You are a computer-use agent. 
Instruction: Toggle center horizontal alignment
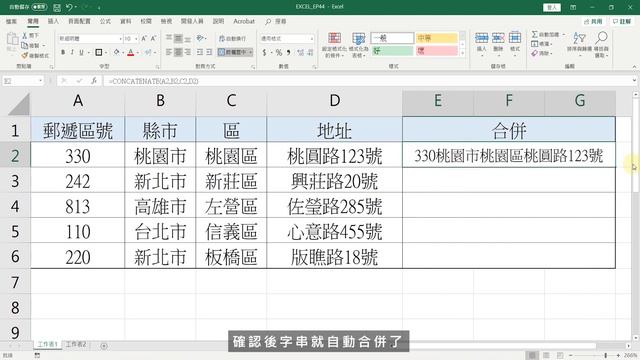(x=178, y=52)
